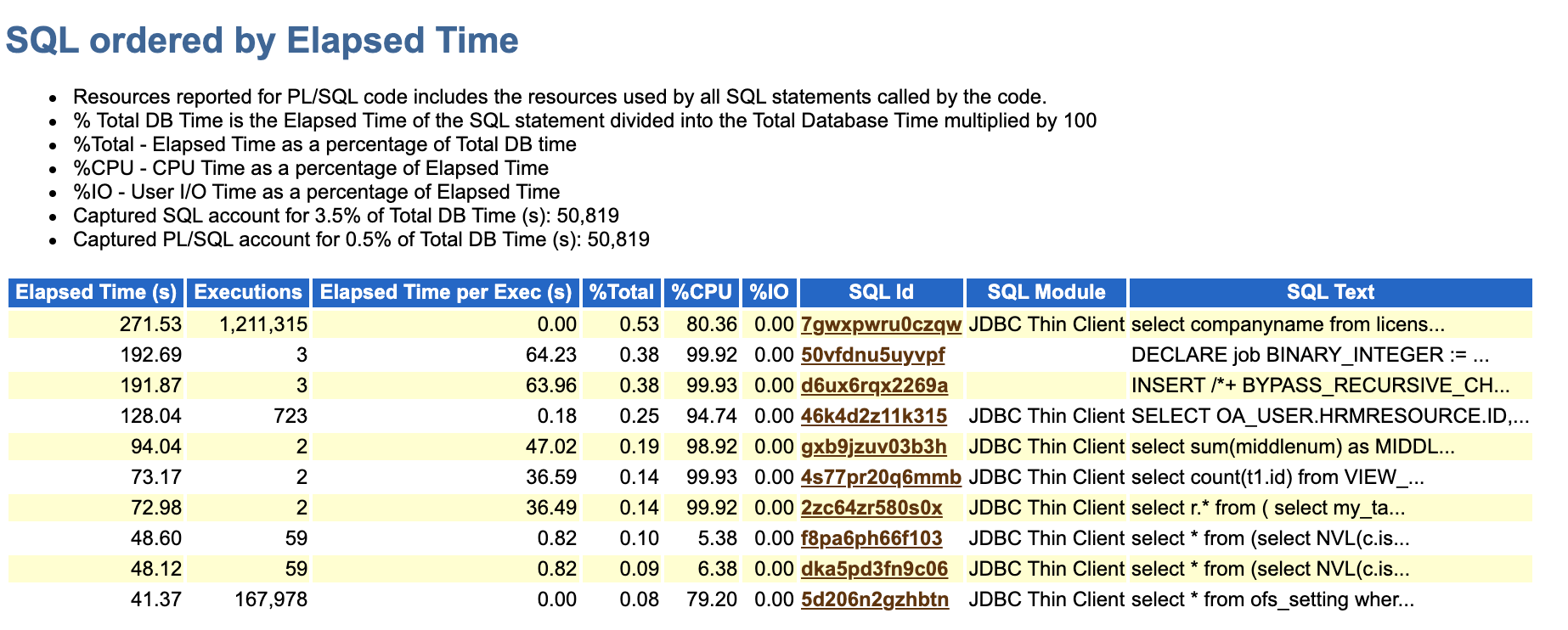Click the 'Resources reported for PL/SQL code' note
Image resolution: width=1568 pixels, height=630 pixels.
560,97
